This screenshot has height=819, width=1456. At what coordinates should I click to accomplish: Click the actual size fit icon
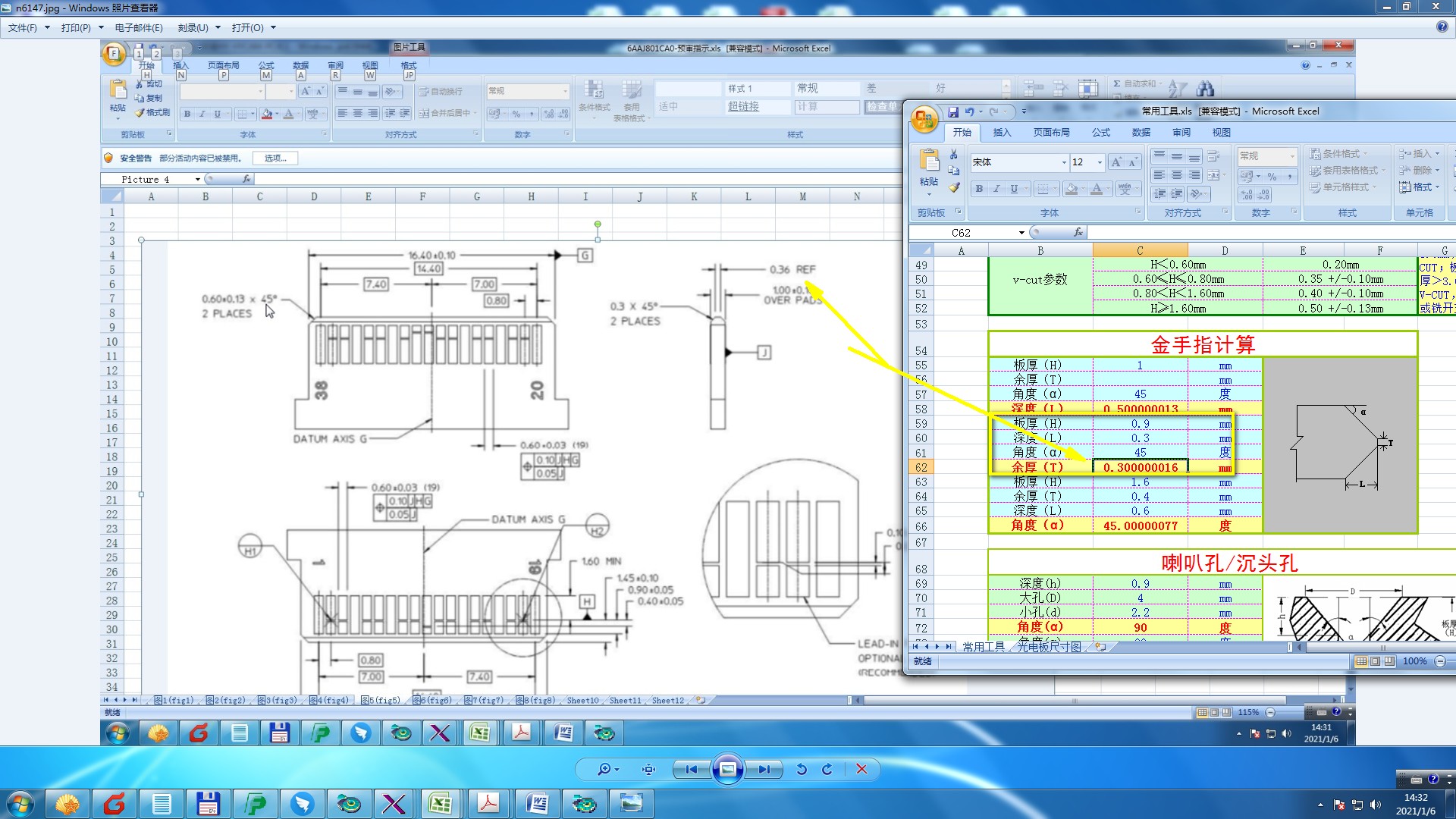pyautogui.click(x=648, y=769)
